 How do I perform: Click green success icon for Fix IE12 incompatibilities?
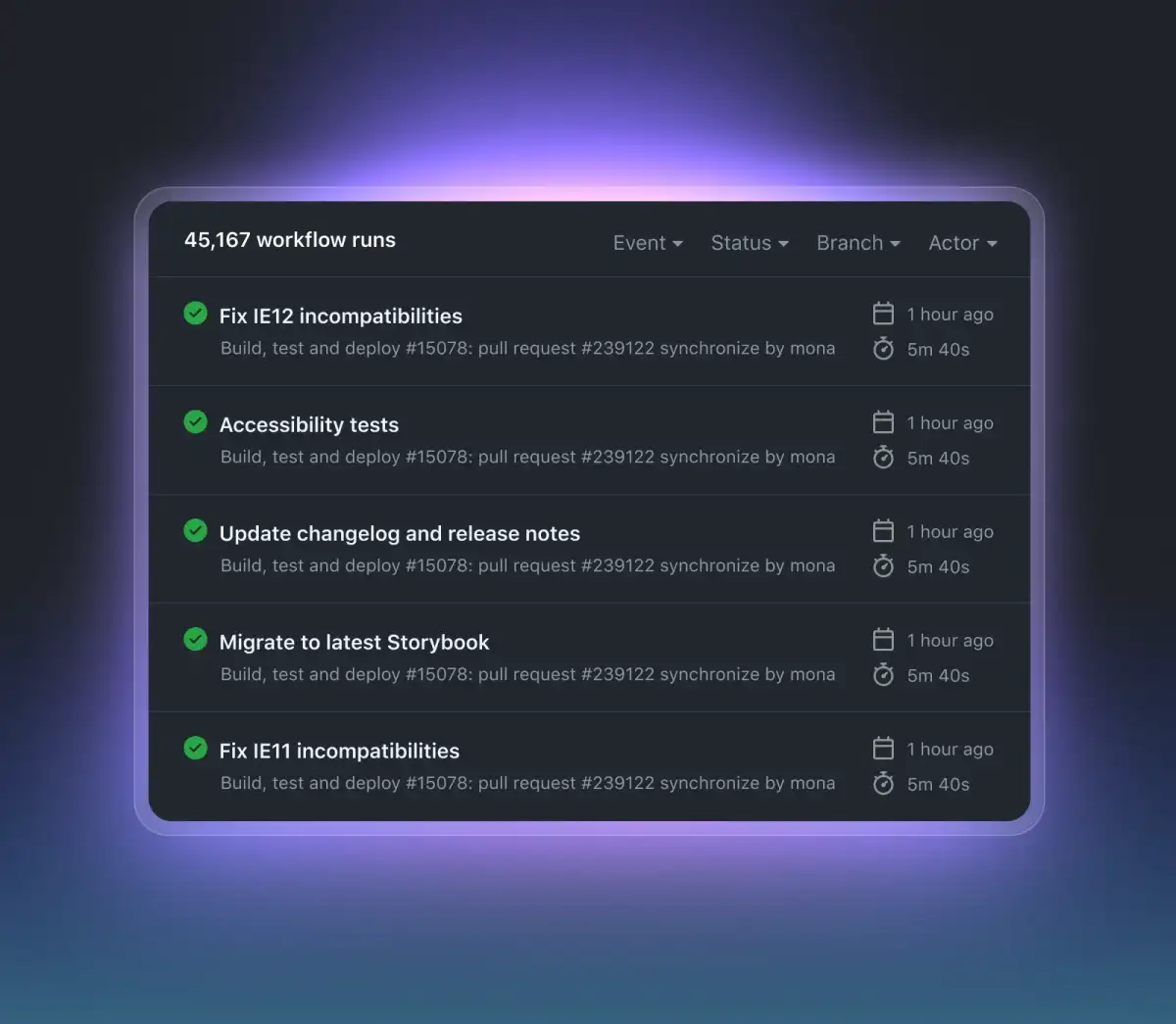pos(196,314)
